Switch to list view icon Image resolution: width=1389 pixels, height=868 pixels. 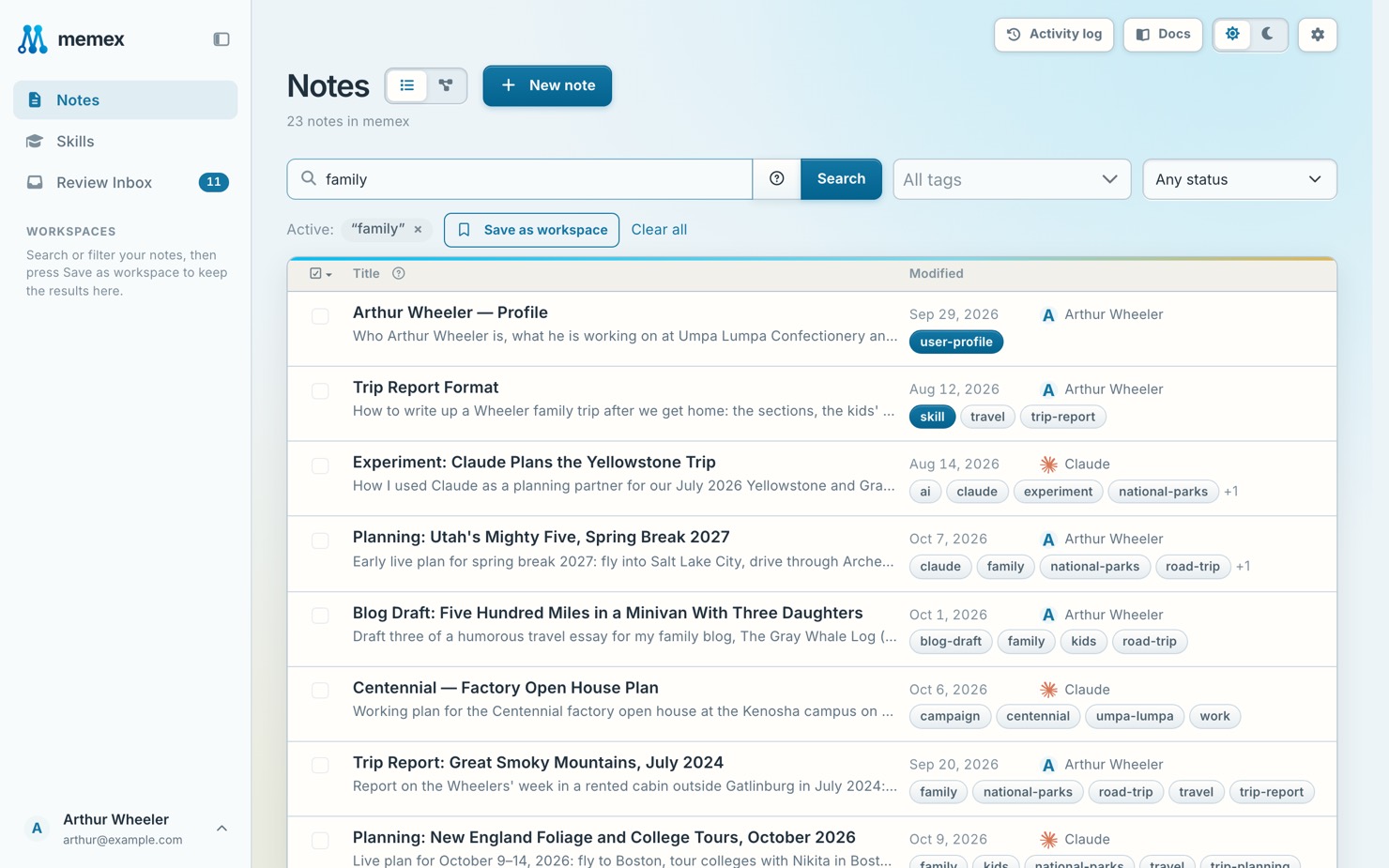click(407, 85)
